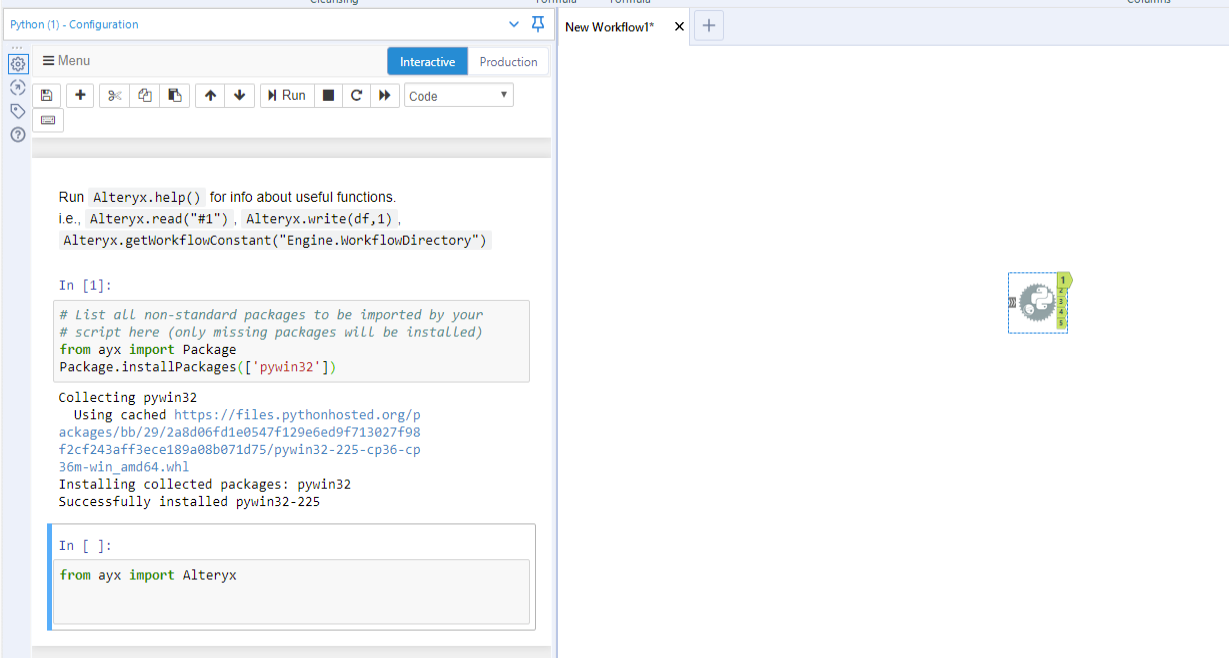Screen dimensions: 1229x658
Task: Move the cell up with the up arrow
Action: coord(210,95)
